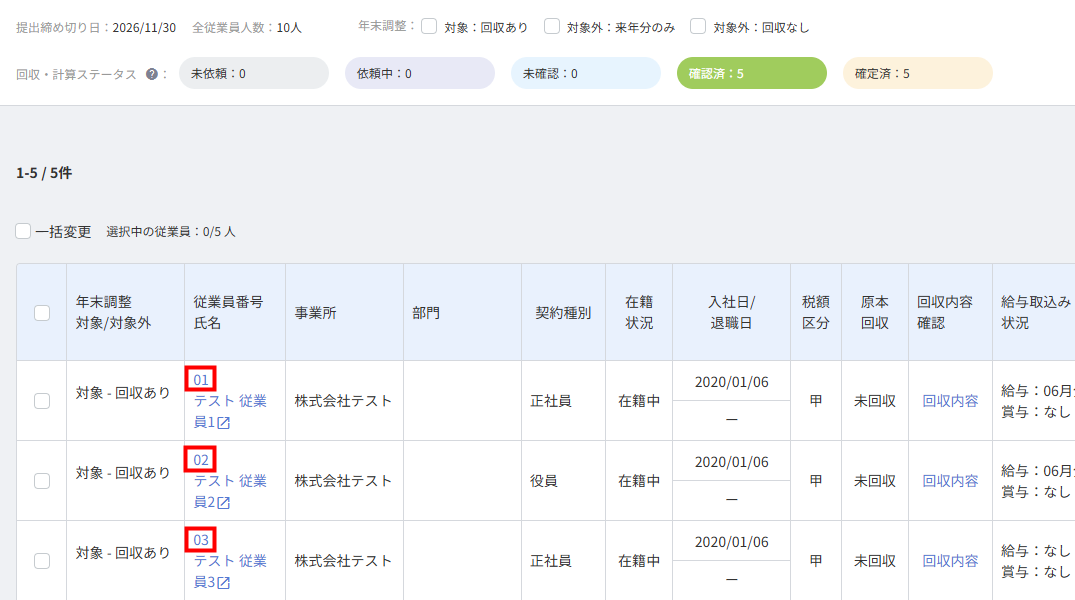Screen dimensions: 1075x600
Task: Select the green 確認済:5 status pill
Action: click(x=751, y=73)
